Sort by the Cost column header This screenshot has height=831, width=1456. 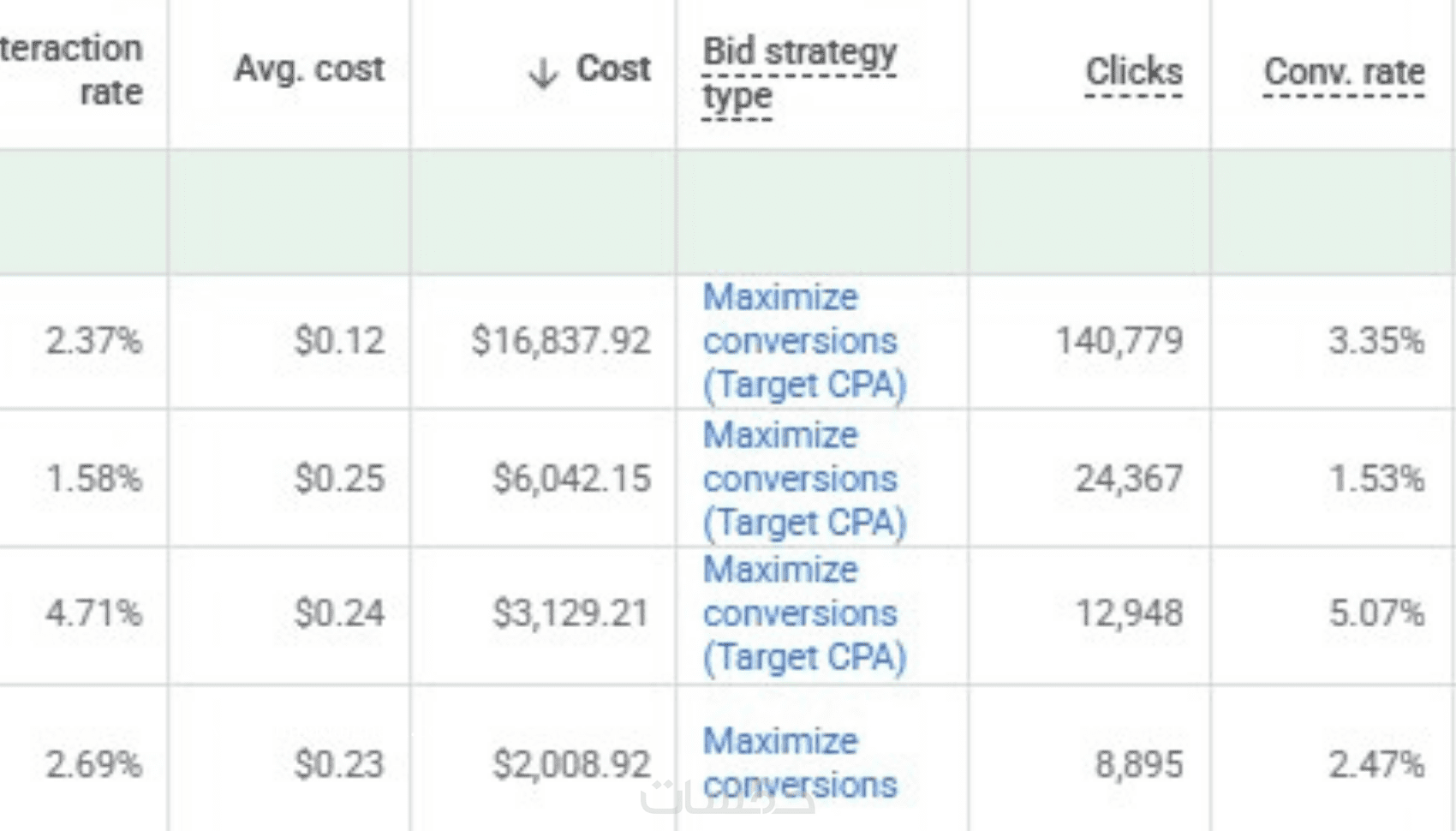613,69
